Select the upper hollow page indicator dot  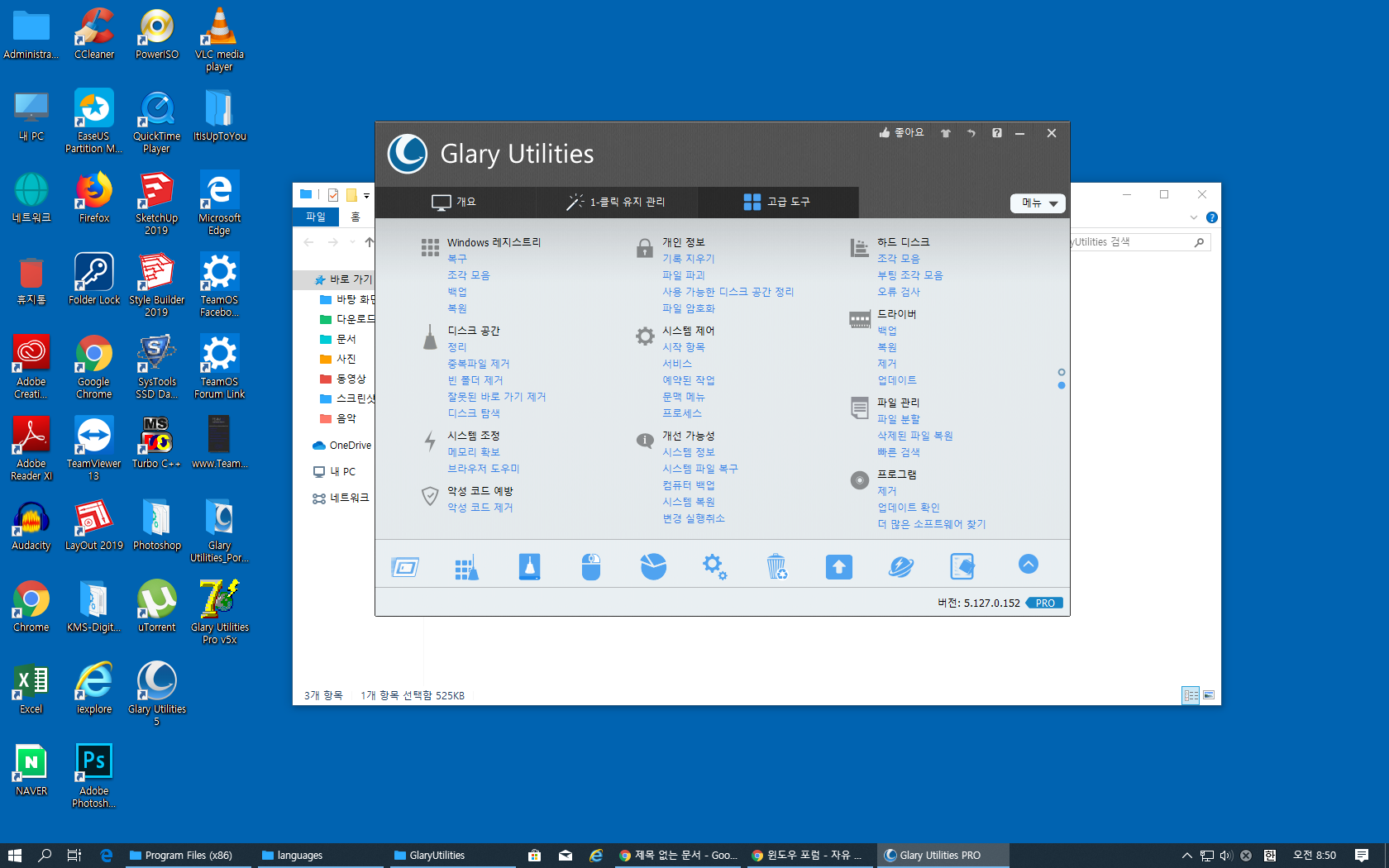click(x=1062, y=372)
